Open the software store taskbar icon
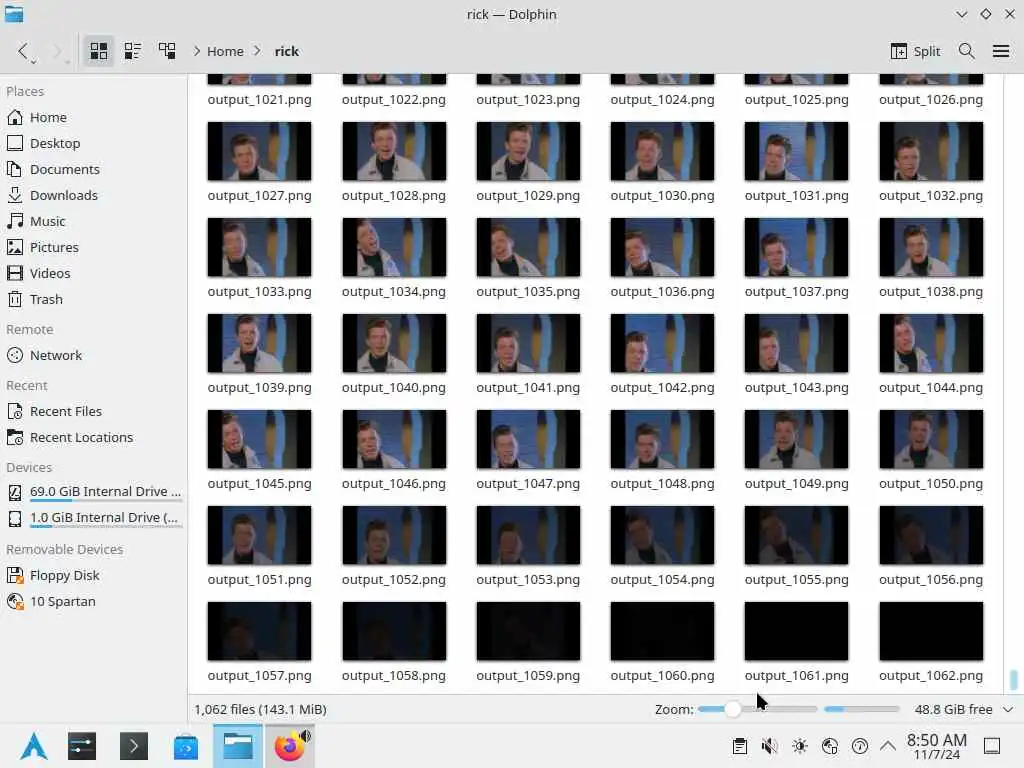 coord(186,746)
